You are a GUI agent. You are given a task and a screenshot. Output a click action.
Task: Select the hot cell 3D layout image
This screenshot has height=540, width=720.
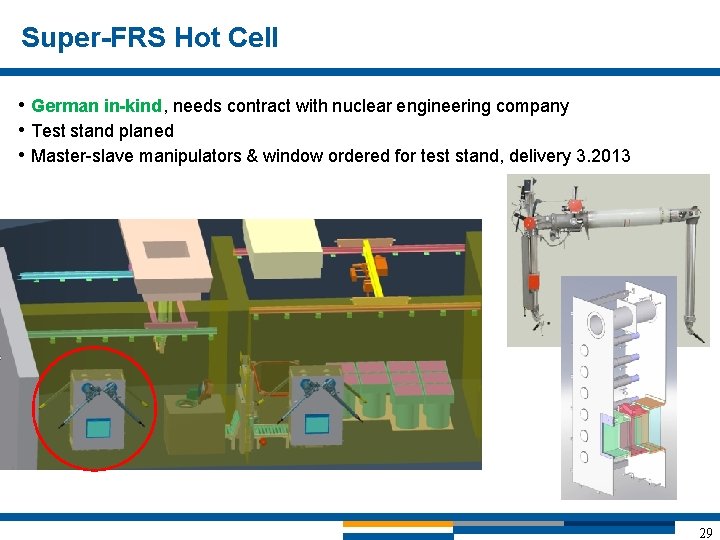(241, 344)
